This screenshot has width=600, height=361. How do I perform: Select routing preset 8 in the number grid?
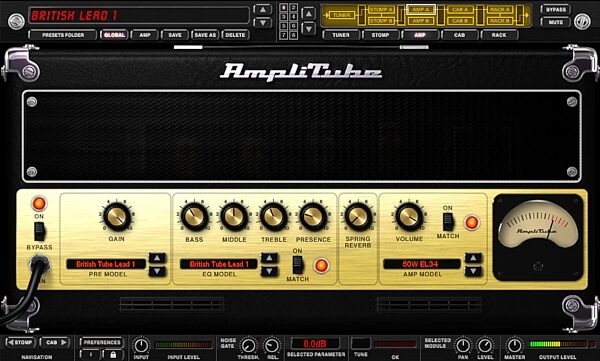(293, 35)
